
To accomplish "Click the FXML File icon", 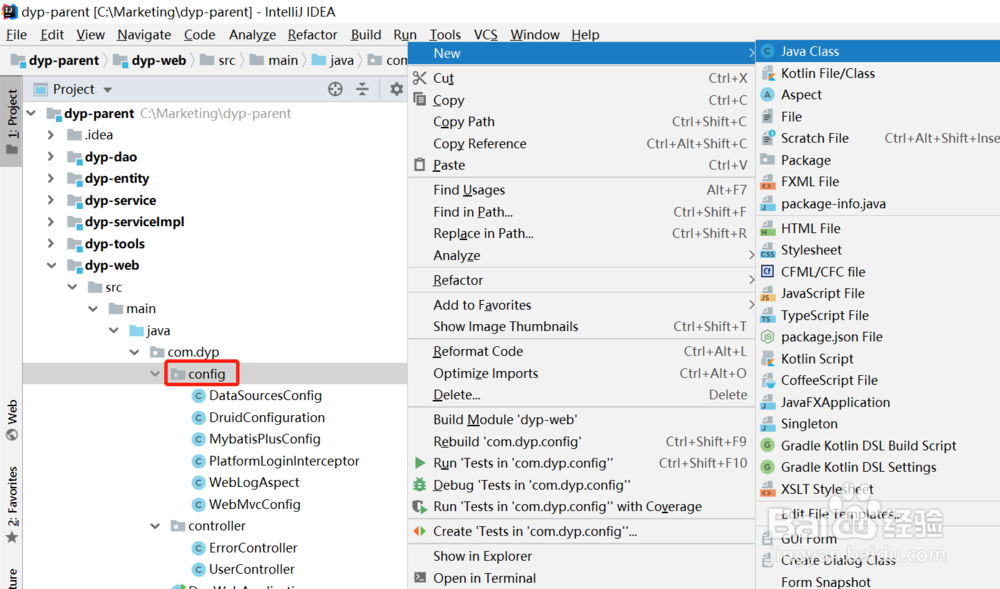I will [768, 182].
